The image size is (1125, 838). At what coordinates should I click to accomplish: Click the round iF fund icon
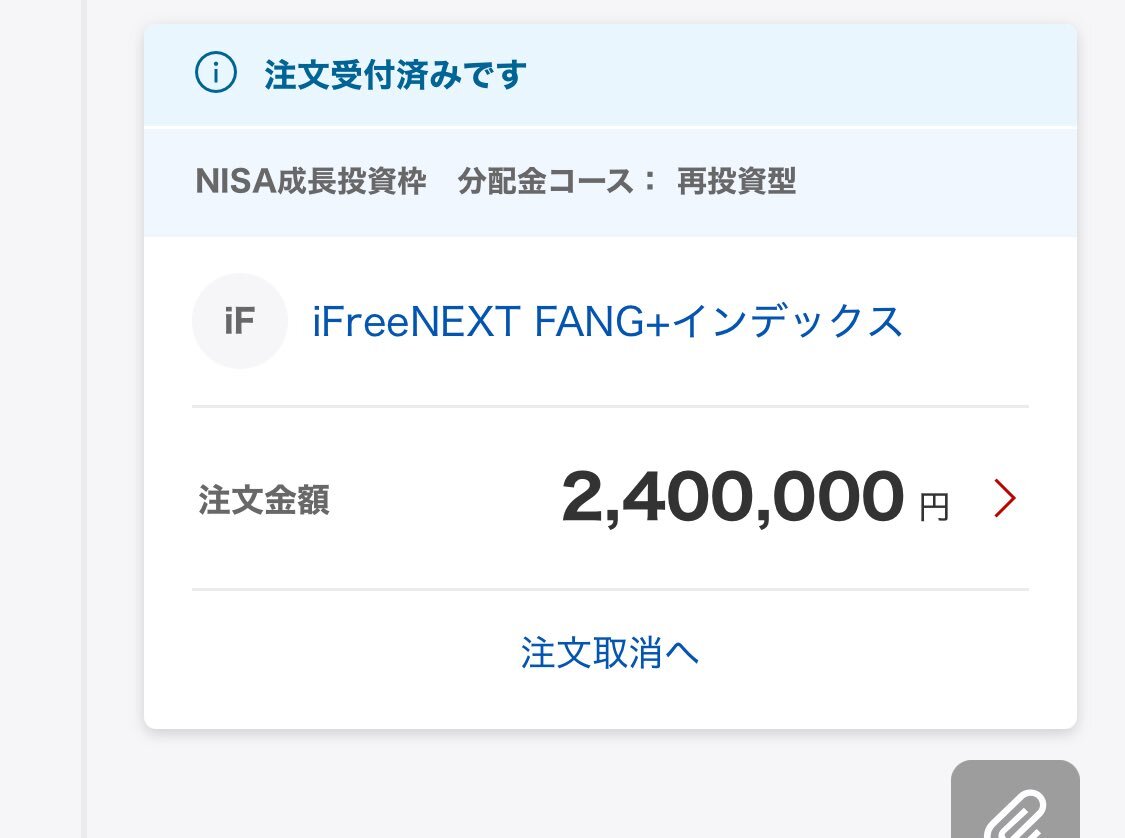click(240, 321)
